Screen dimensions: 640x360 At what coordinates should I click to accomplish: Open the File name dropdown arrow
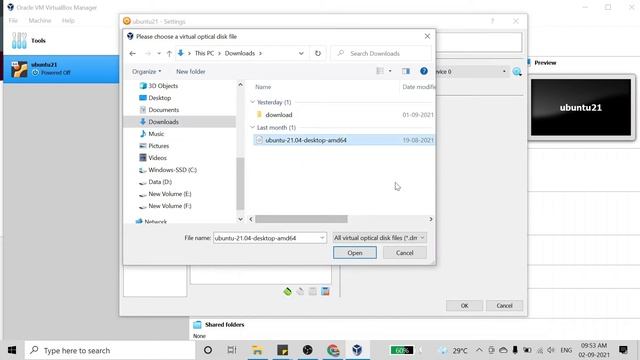[x=322, y=238]
